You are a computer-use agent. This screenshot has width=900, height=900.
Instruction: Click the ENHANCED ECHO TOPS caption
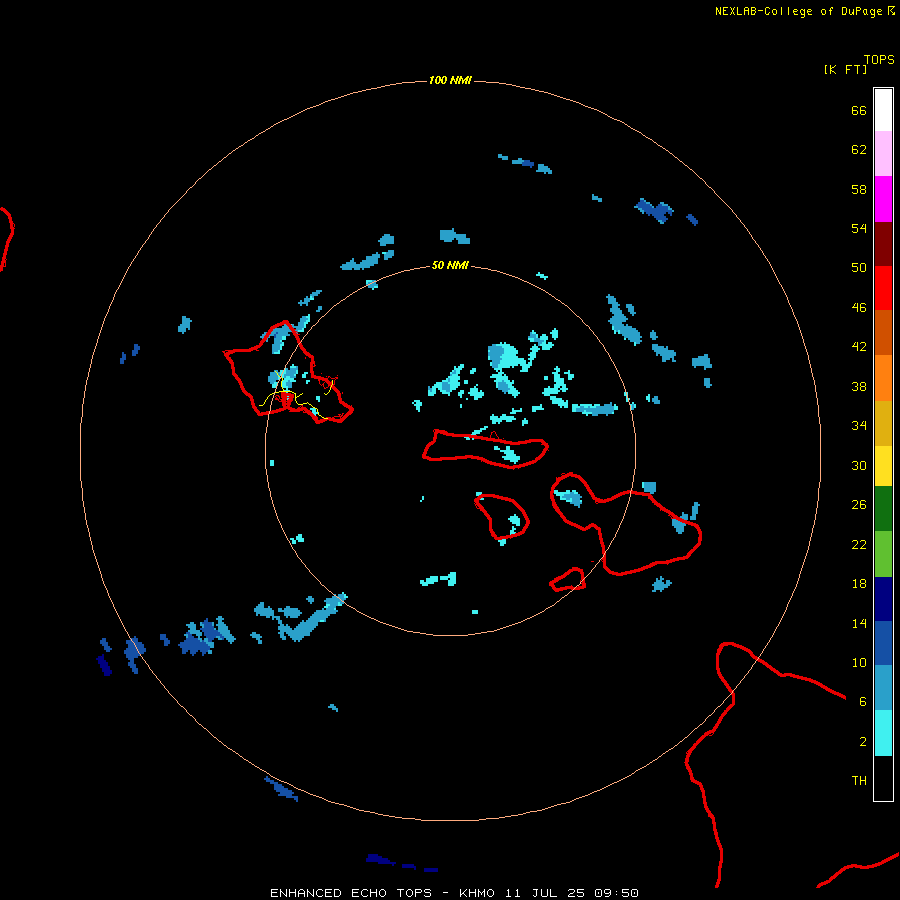(351, 893)
